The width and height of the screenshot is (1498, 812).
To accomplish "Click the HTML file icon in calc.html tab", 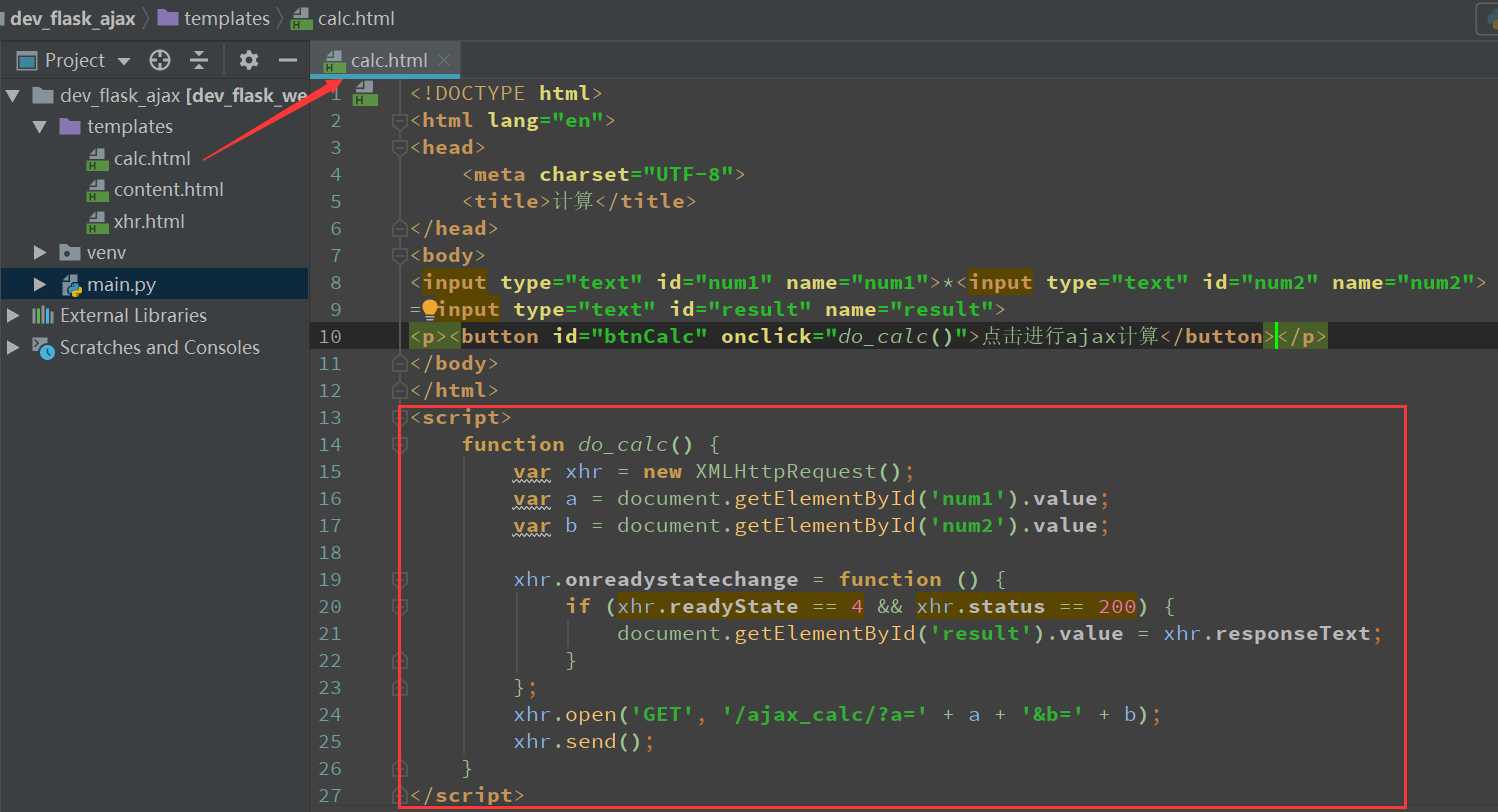I will [334, 61].
